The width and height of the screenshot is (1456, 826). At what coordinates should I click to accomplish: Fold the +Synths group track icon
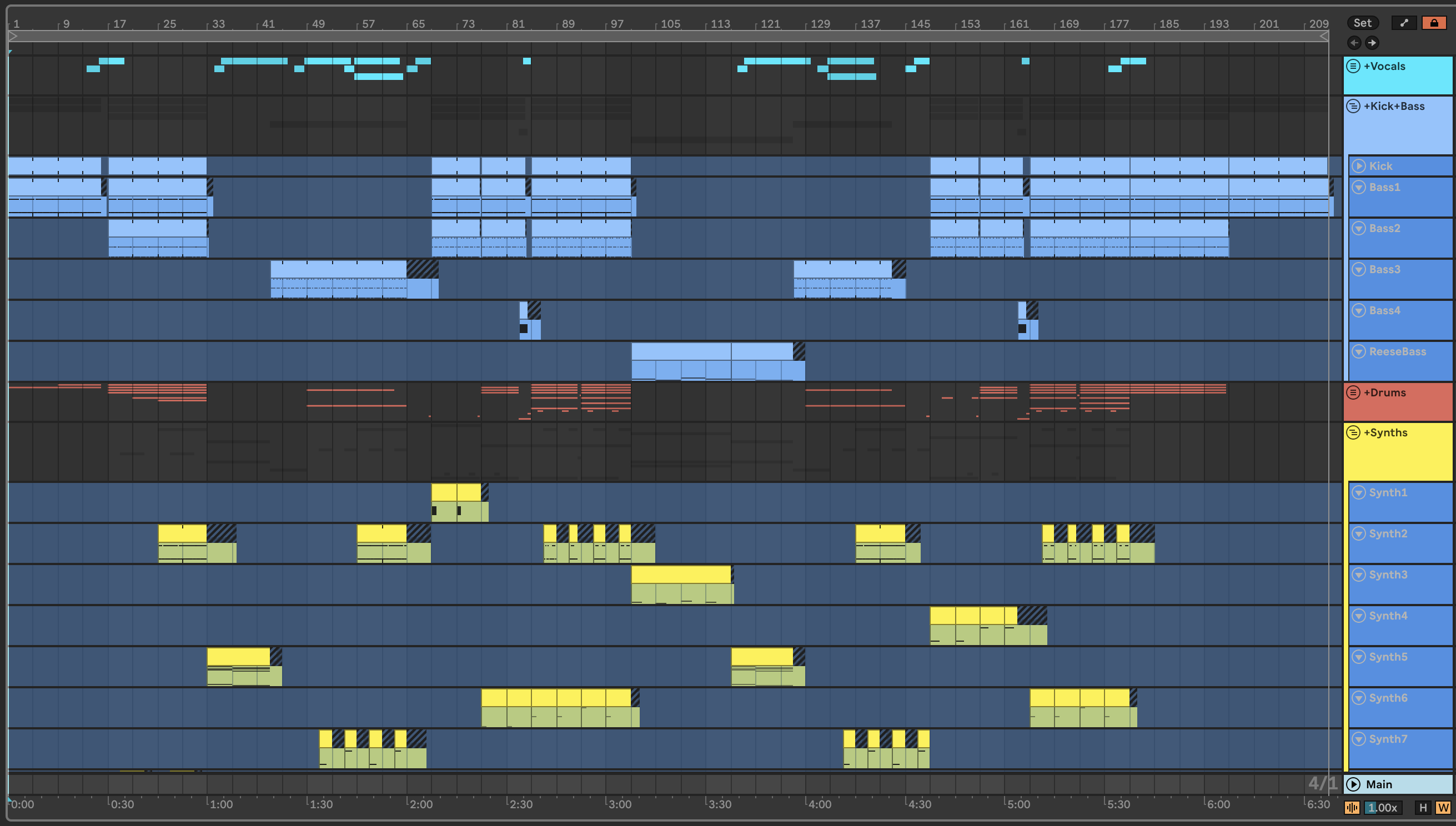pos(1353,432)
